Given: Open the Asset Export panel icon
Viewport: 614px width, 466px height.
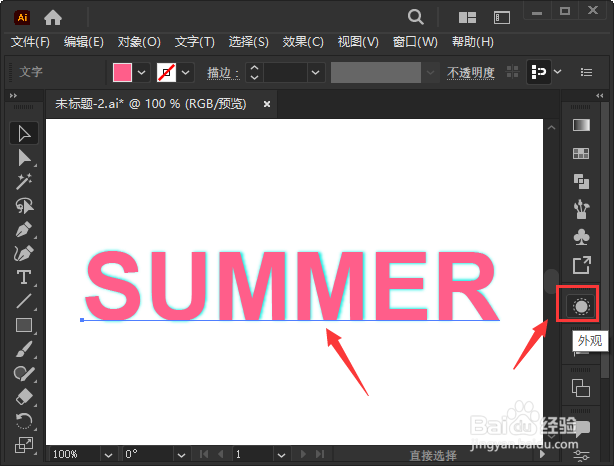Looking at the screenshot, I should (581, 265).
